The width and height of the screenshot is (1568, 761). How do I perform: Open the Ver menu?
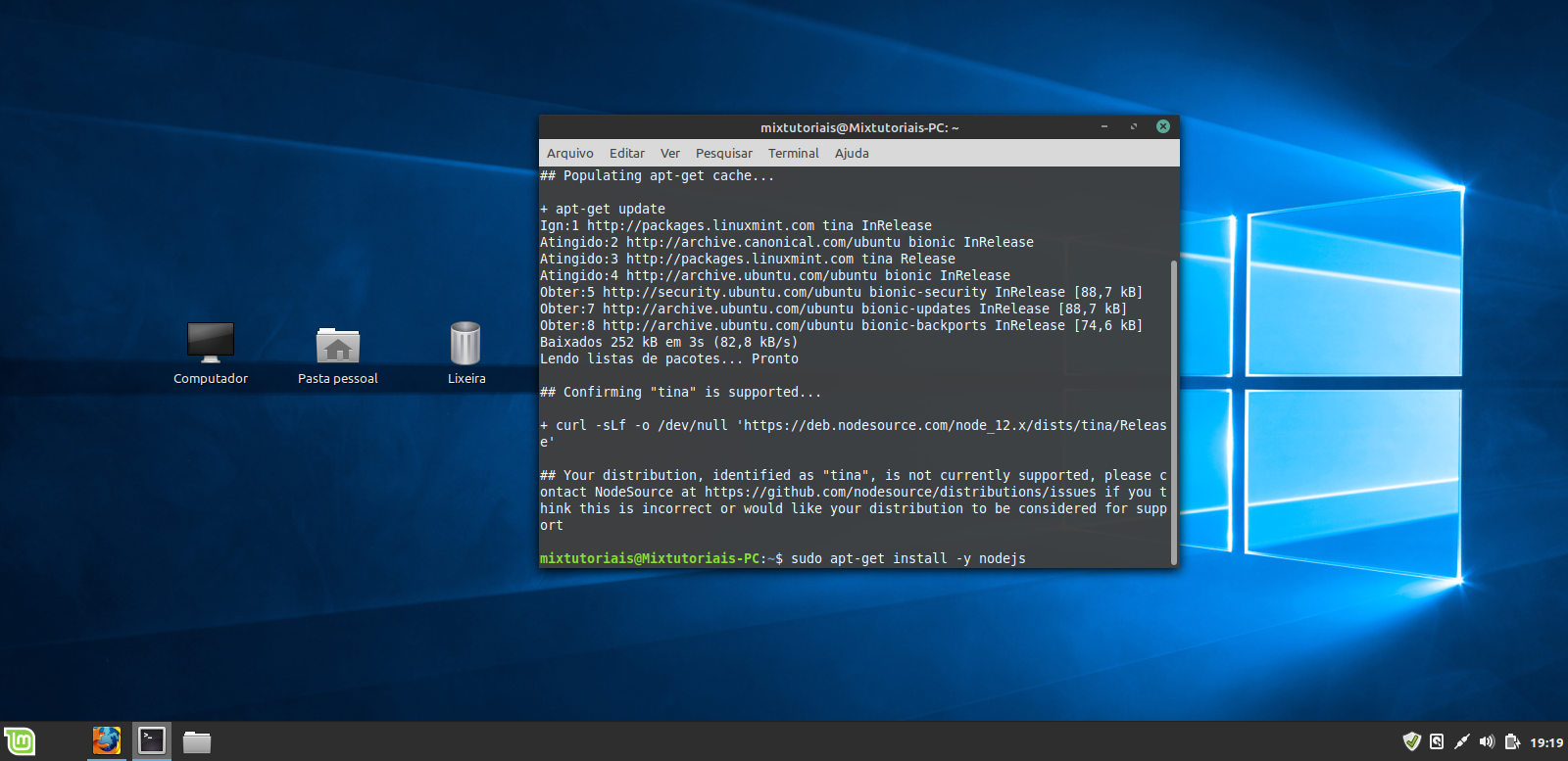[x=670, y=153]
